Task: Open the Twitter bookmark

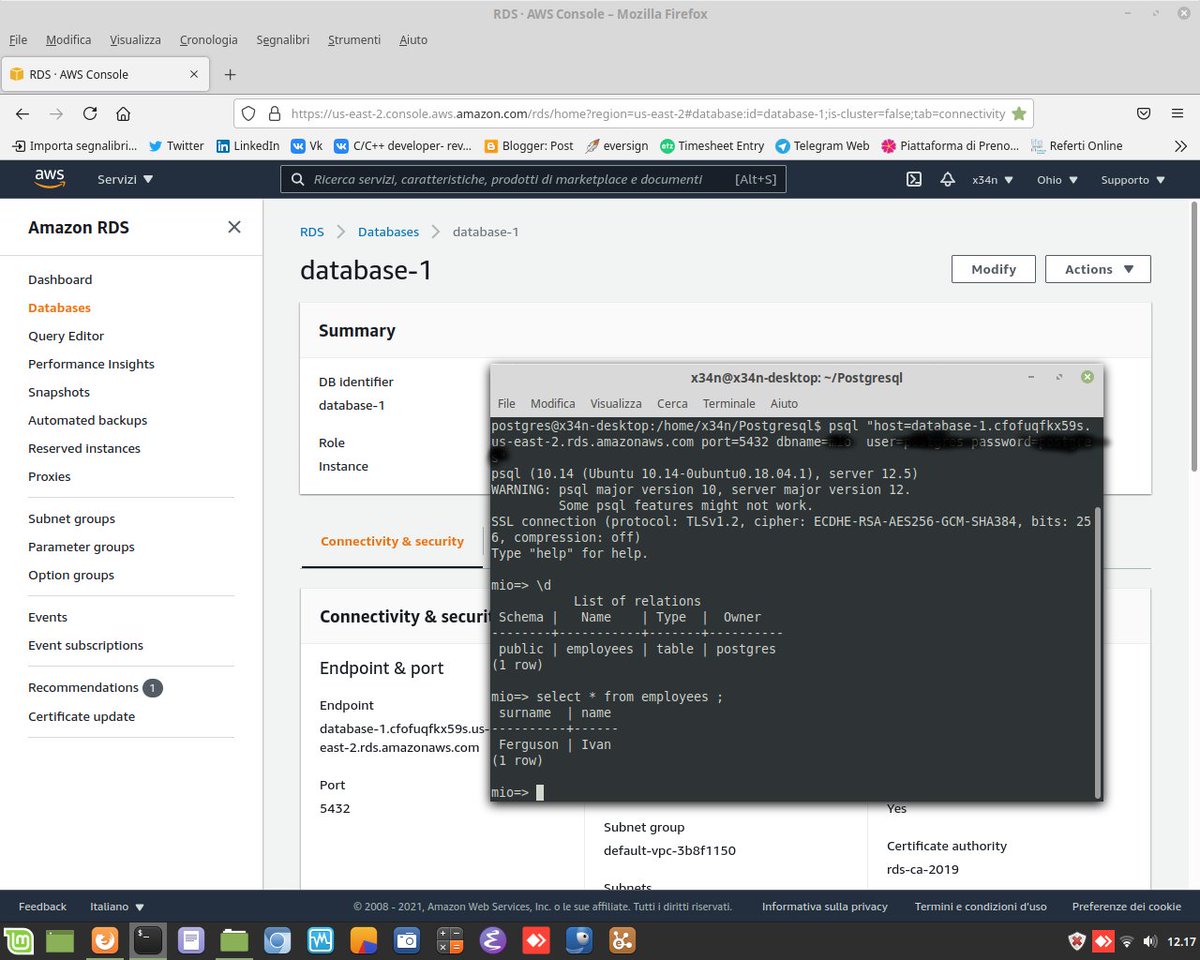Action: [x=176, y=146]
